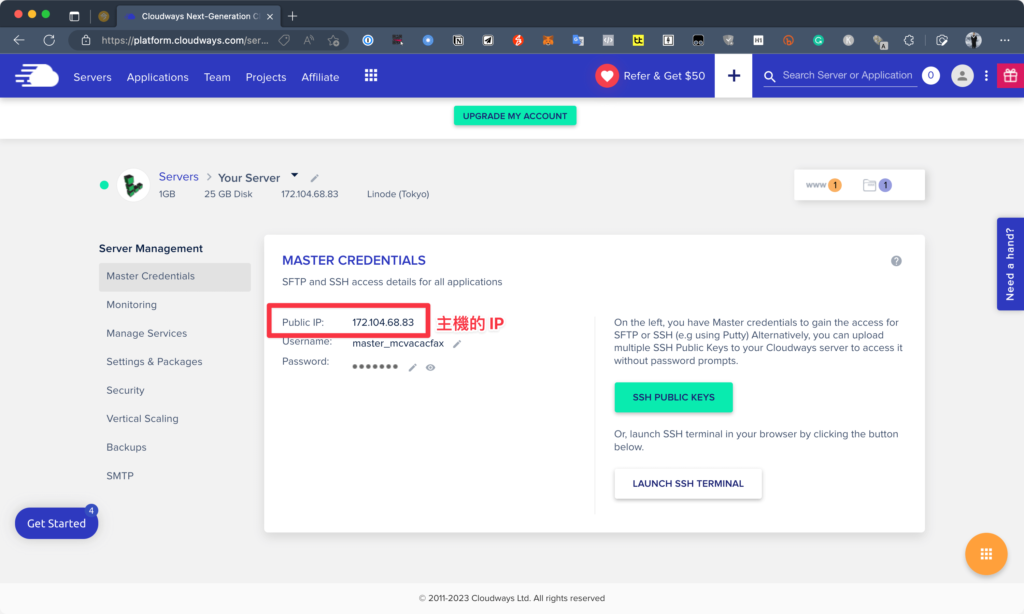The width and height of the screenshot is (1024, 614).
Task: Open the Servers navigation menu
Action: coord(92,76)
